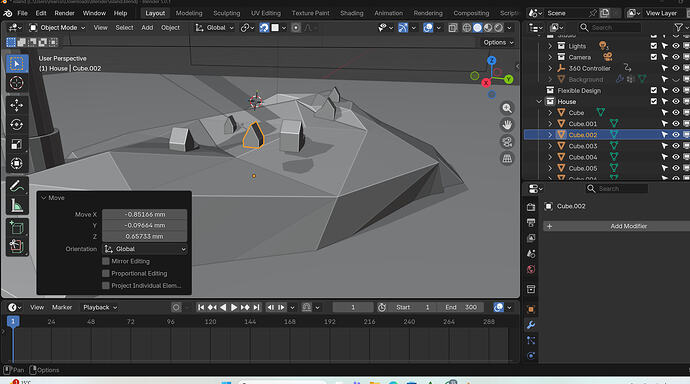Toggle snapping magnet icon in header
The width and height of the screenshot is (690, 384).
264,28
